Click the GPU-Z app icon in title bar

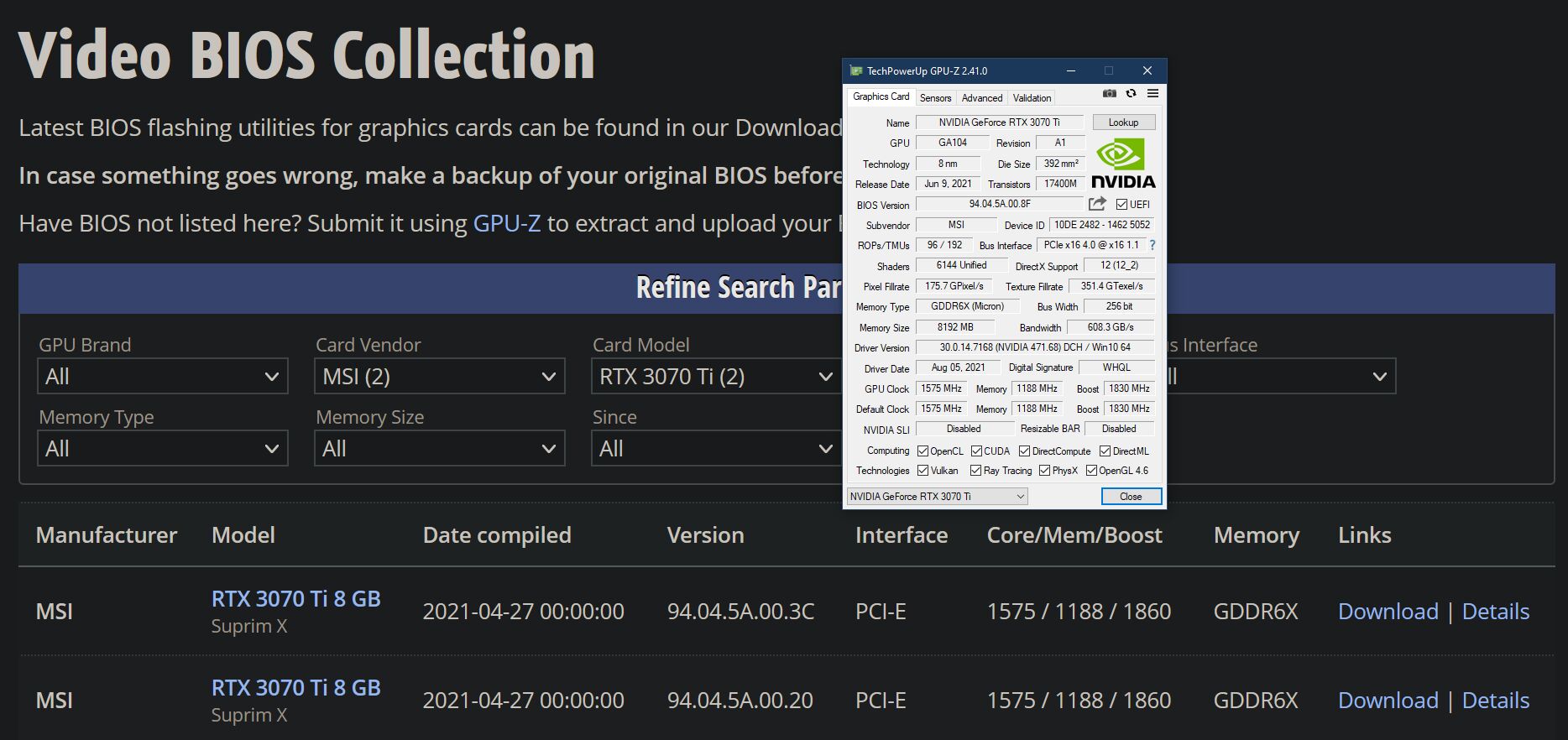856,70
